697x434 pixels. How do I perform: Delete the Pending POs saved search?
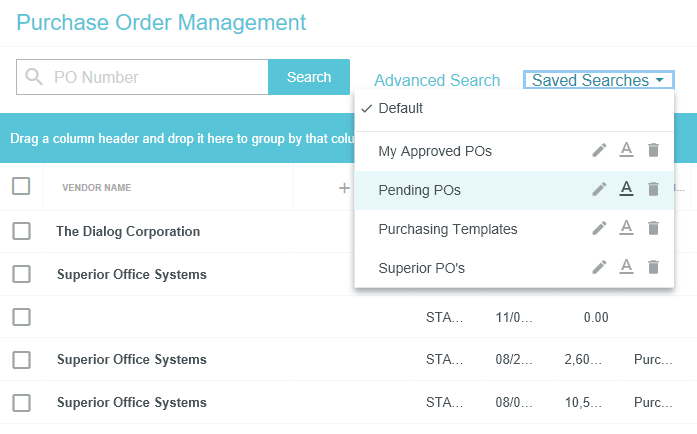(x=653, y=189)
